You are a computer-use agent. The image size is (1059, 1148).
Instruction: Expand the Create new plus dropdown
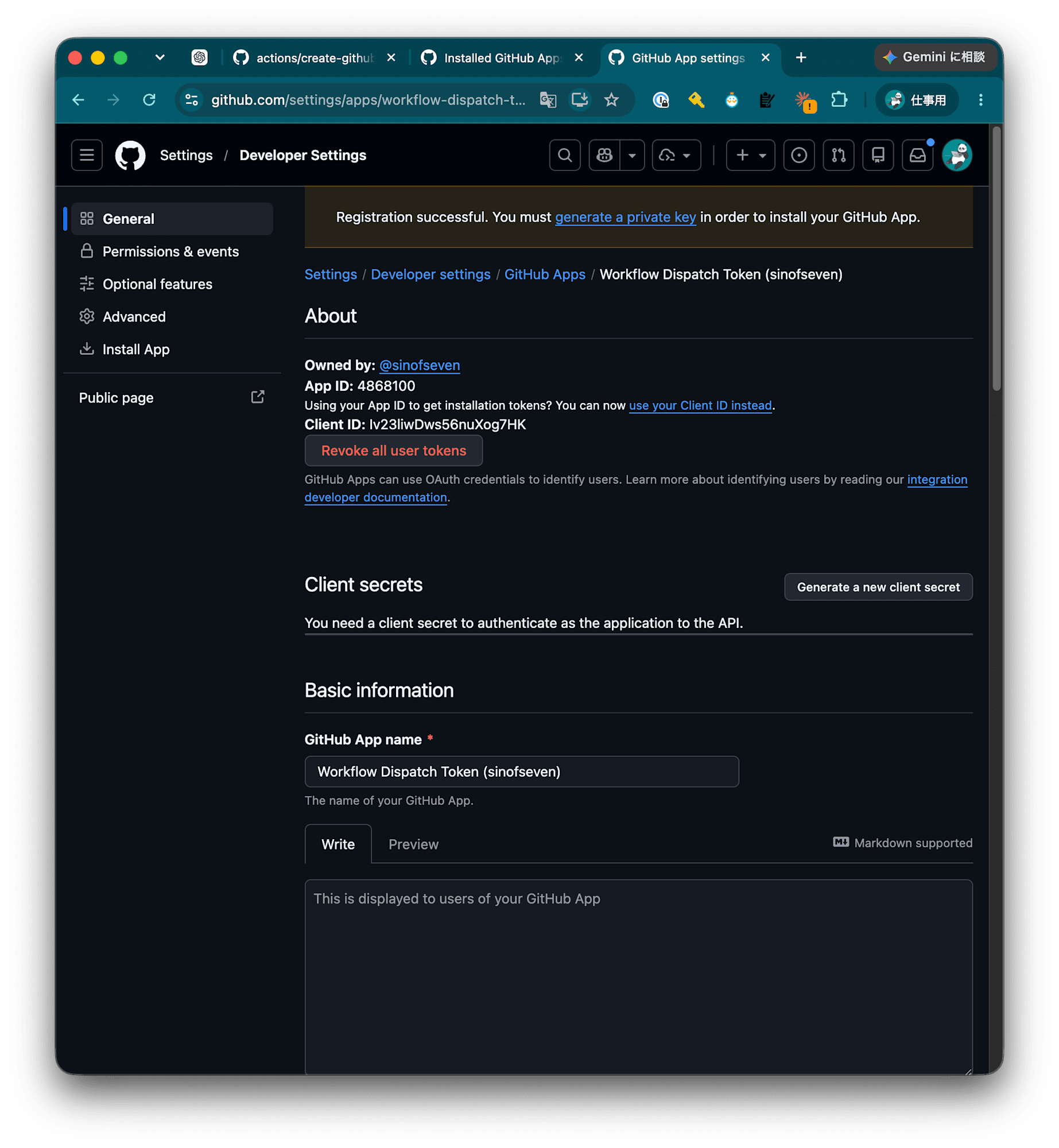[x=750, y=155]
